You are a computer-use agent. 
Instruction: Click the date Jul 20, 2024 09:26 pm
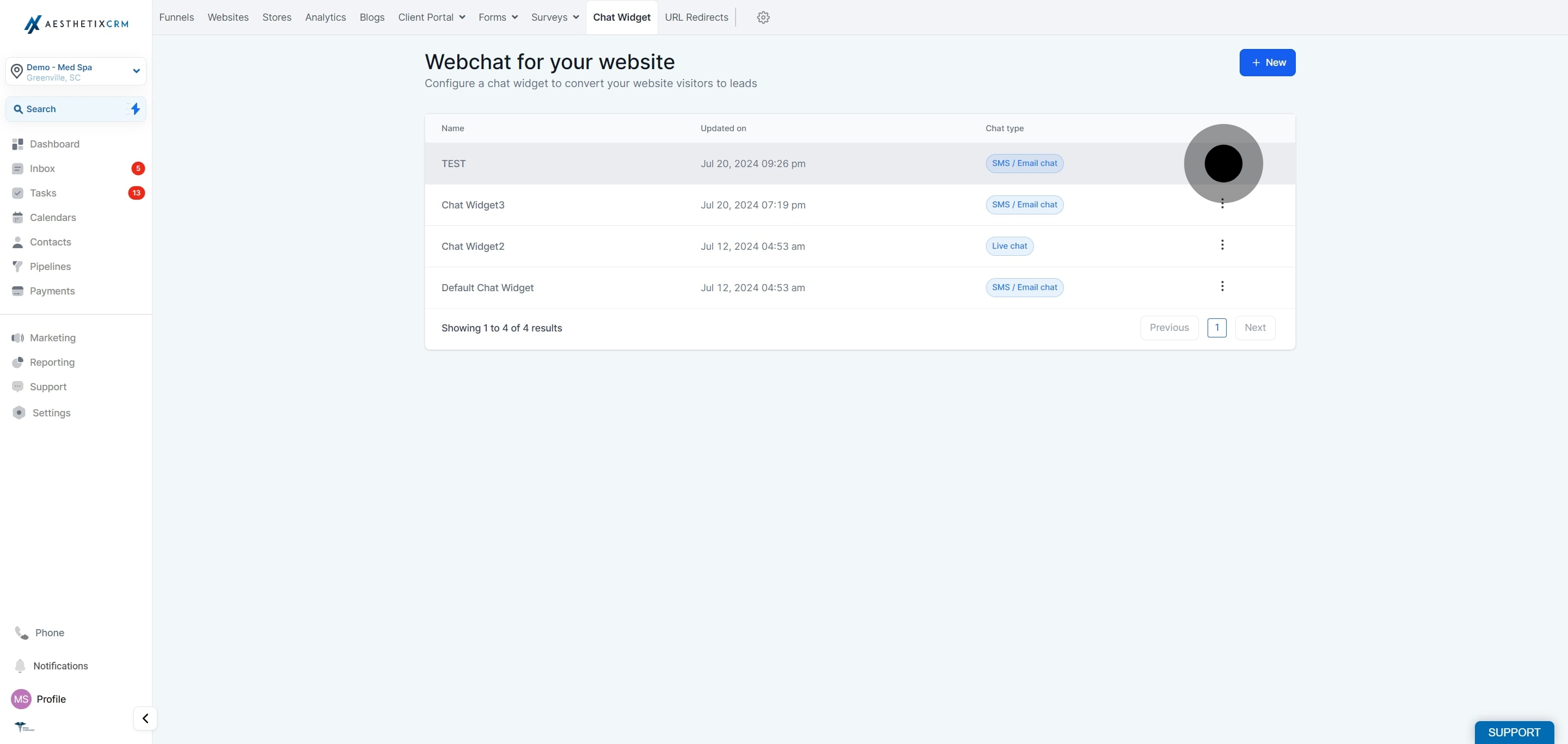753,164
